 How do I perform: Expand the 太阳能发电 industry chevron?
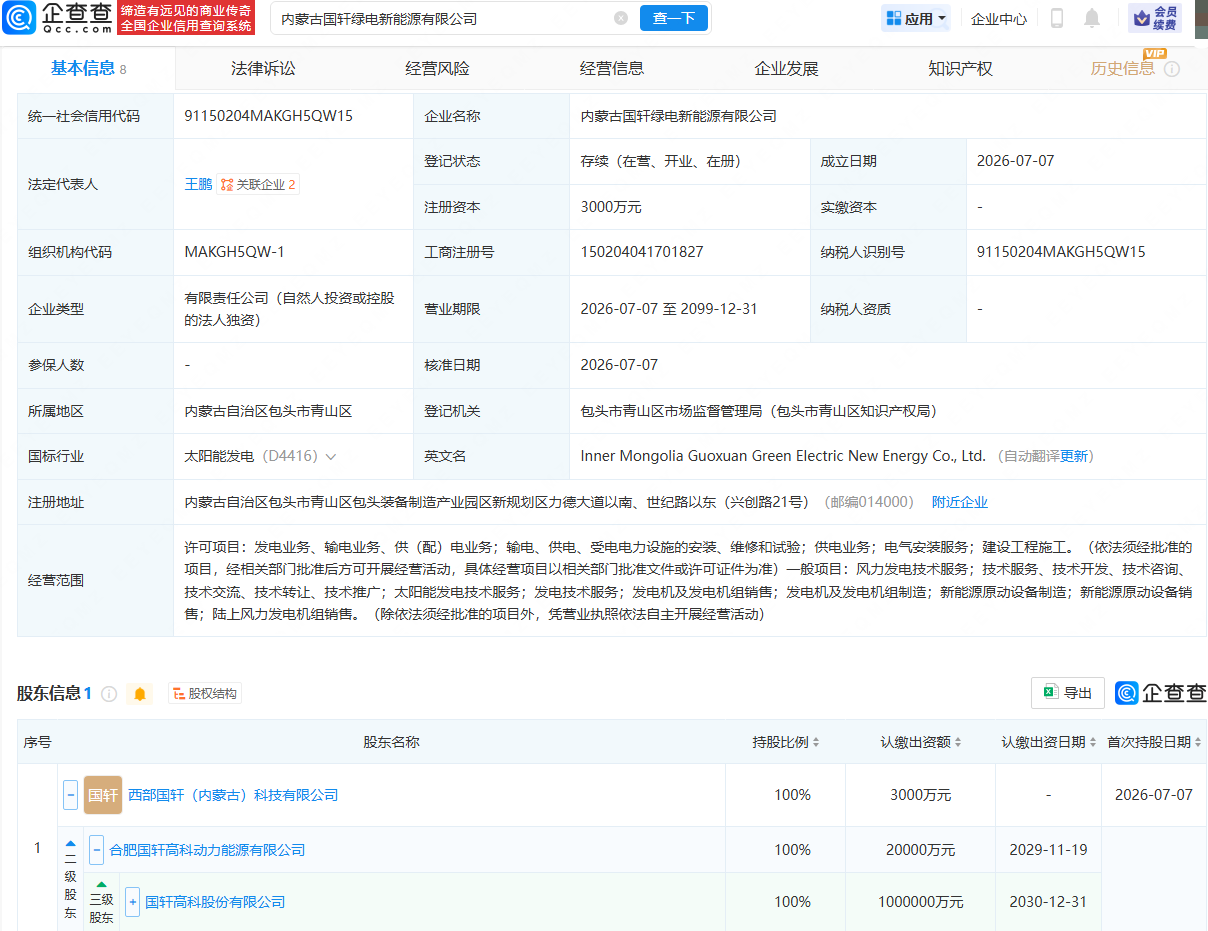331,456
